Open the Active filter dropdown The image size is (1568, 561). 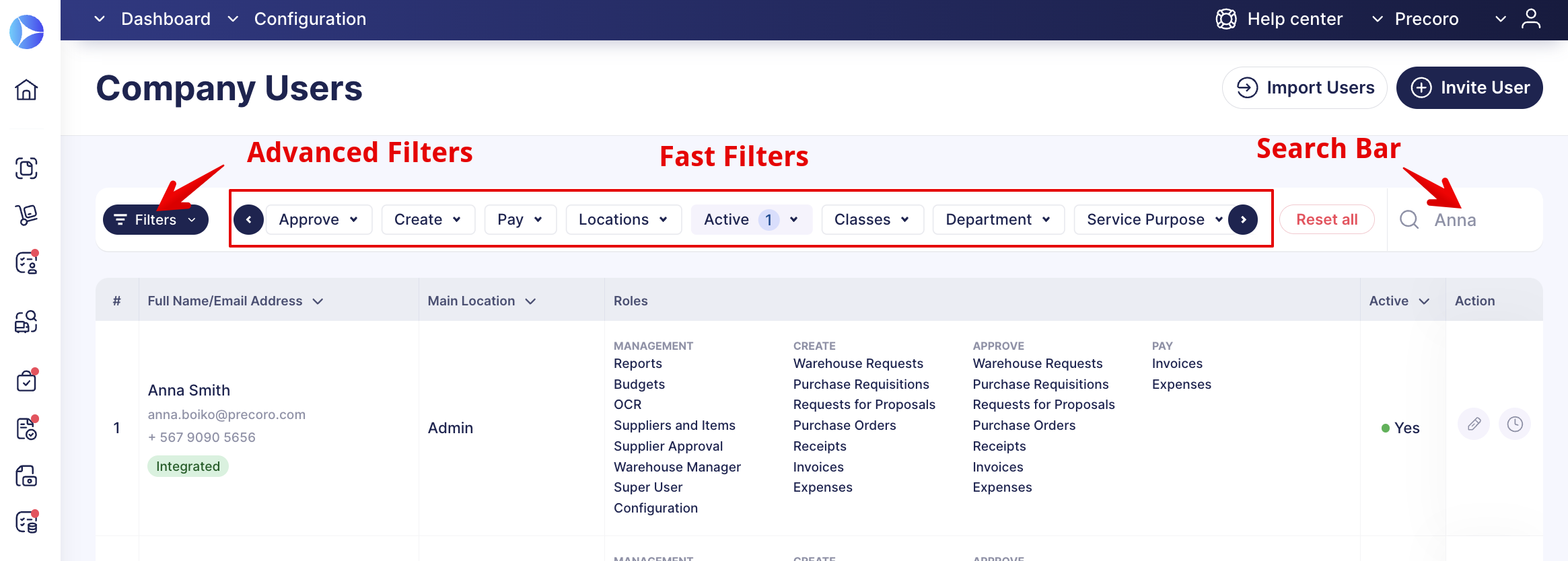coord(751,220)
